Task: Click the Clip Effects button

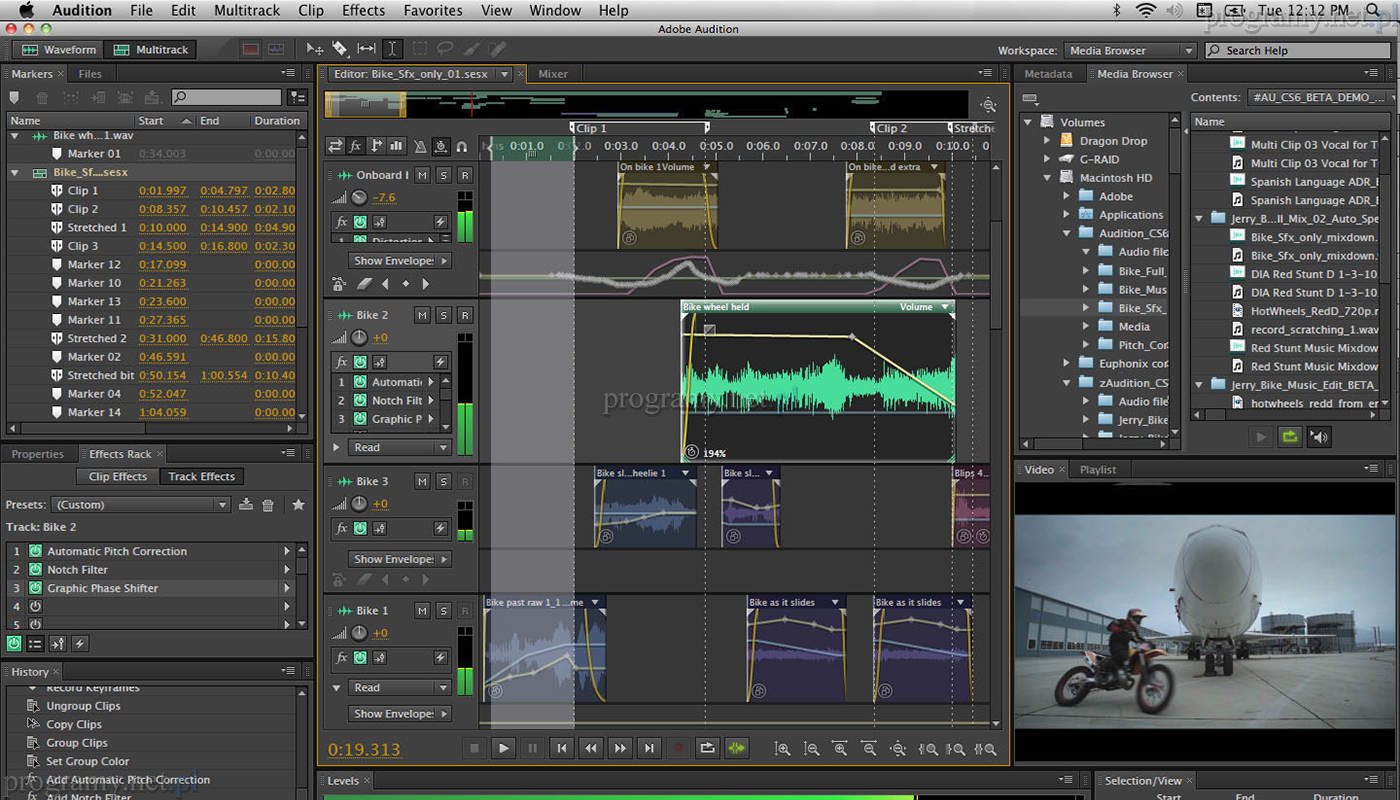Action: [117, 477]
